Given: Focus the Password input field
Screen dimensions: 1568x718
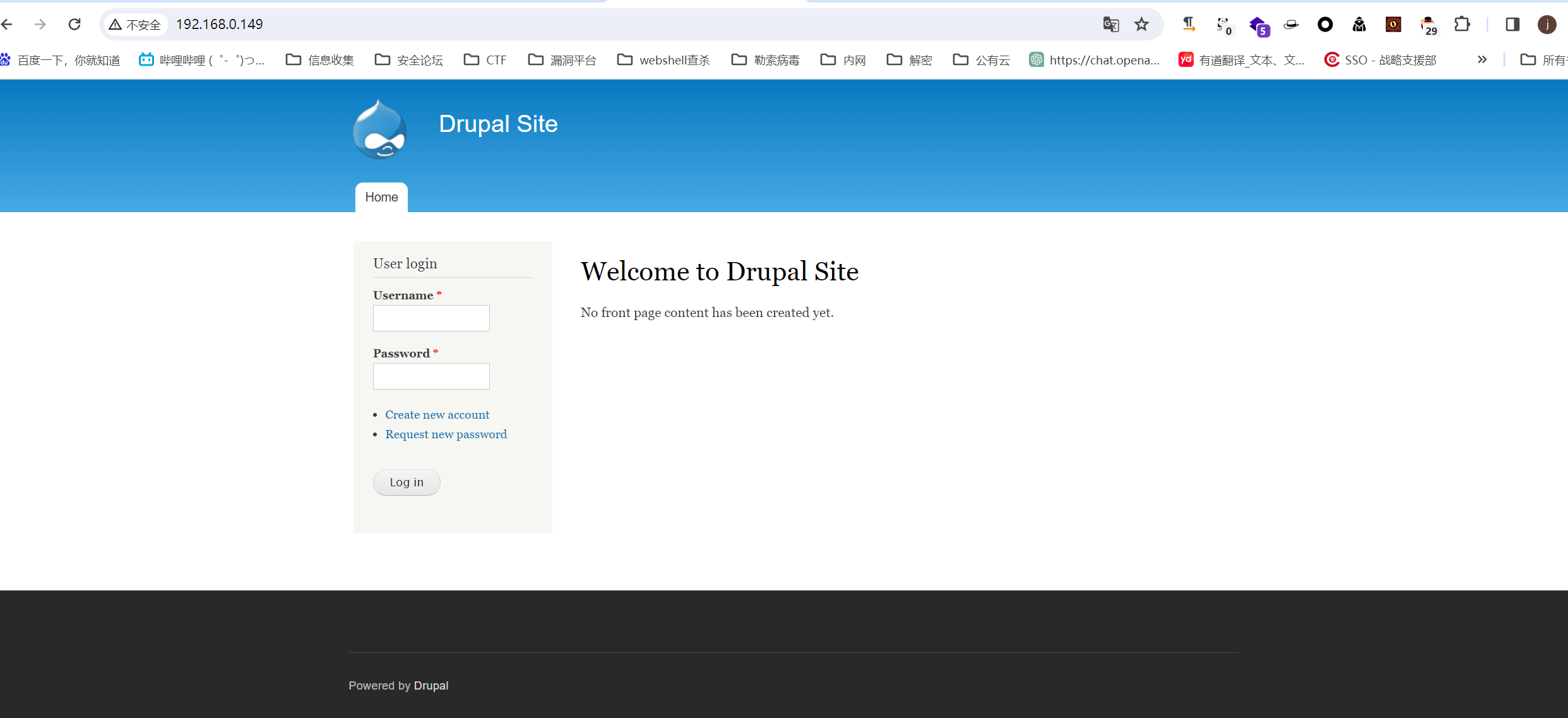Looking at the screenshot, I should coord(431,376).
